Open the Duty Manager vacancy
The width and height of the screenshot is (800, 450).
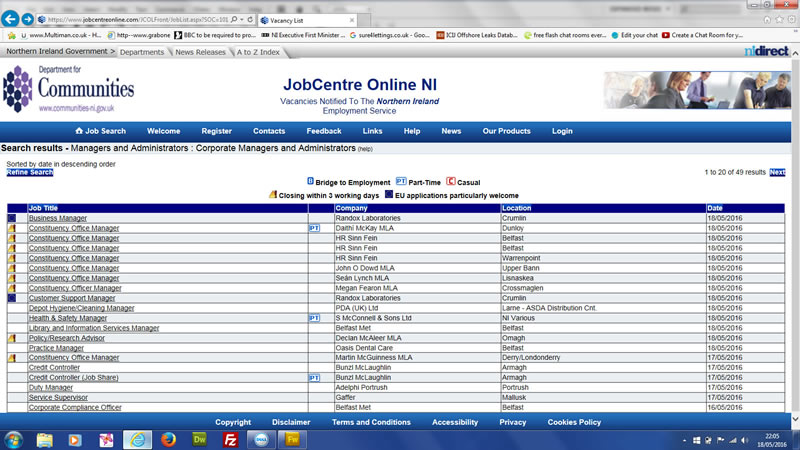51,388
